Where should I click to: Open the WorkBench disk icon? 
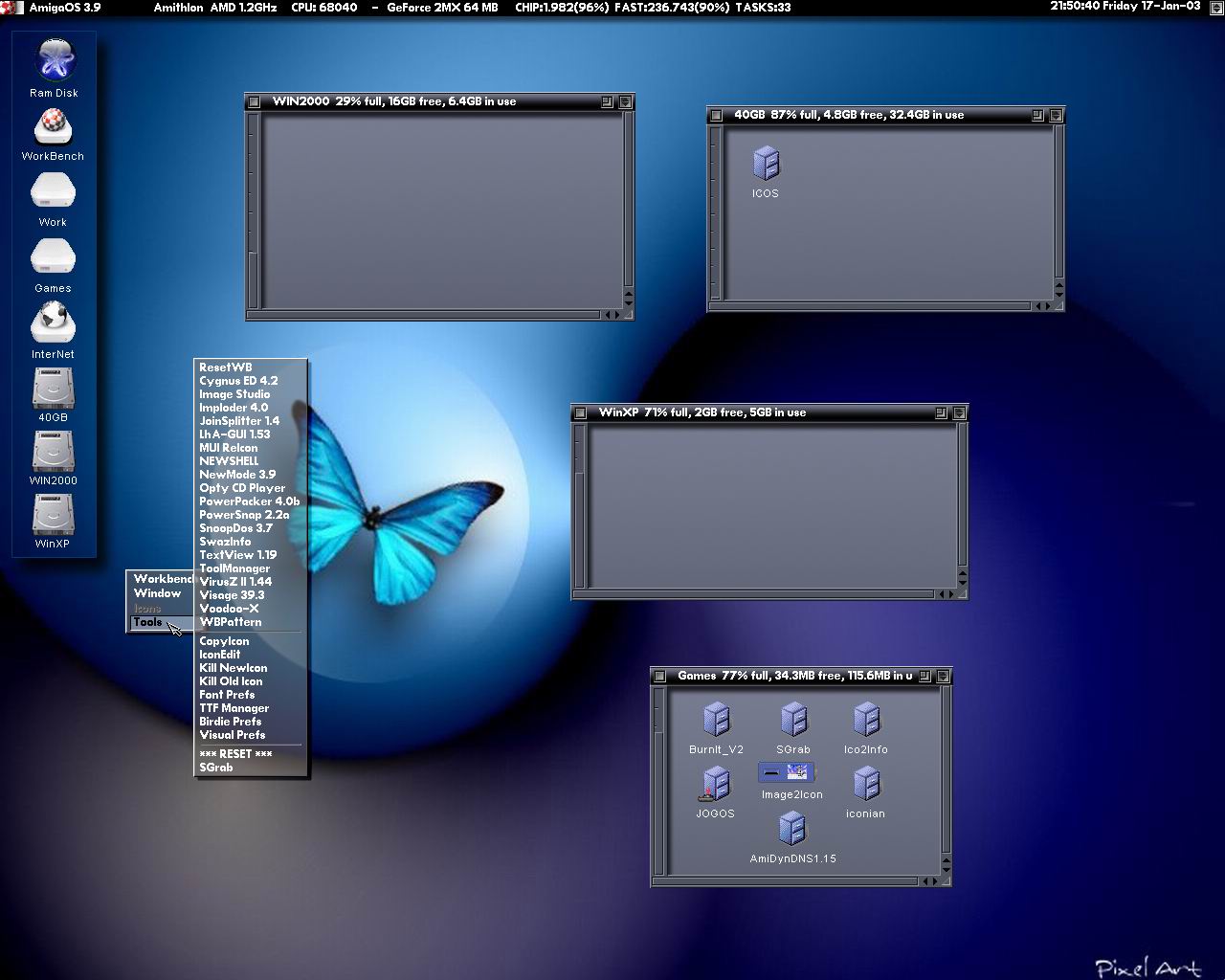pos(53,128)
